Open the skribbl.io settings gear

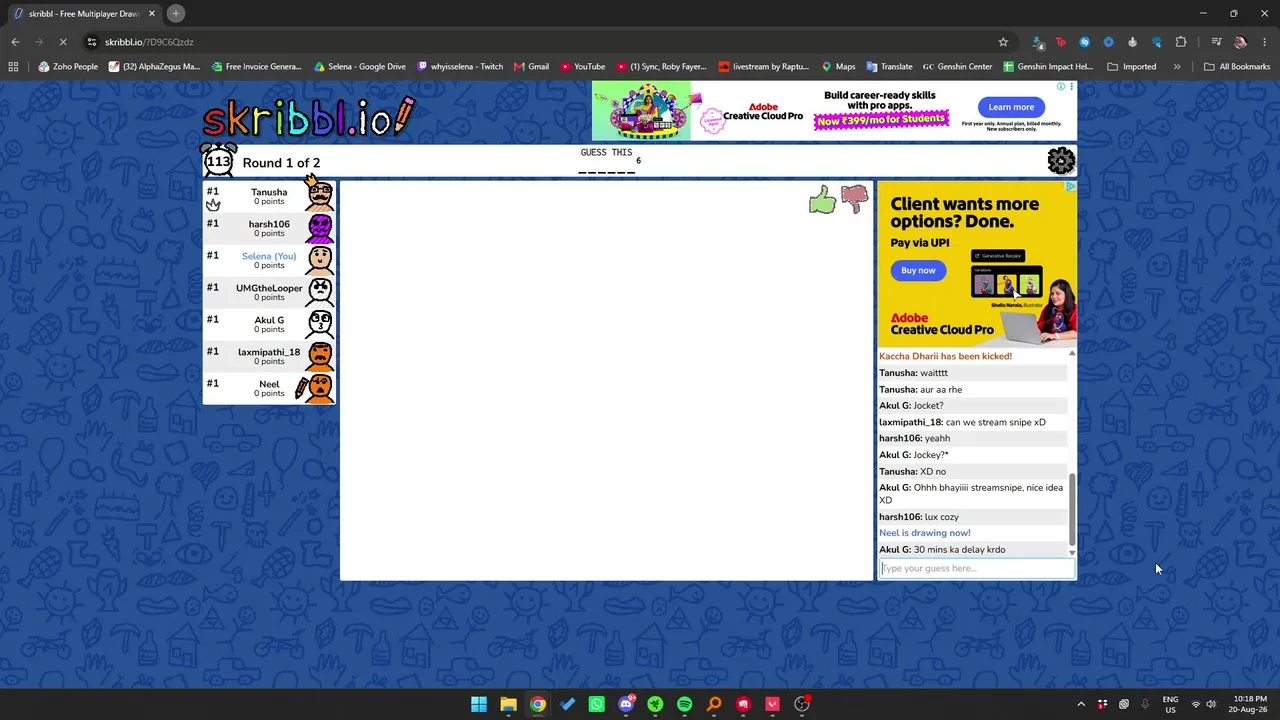(x=1061, y=160)
